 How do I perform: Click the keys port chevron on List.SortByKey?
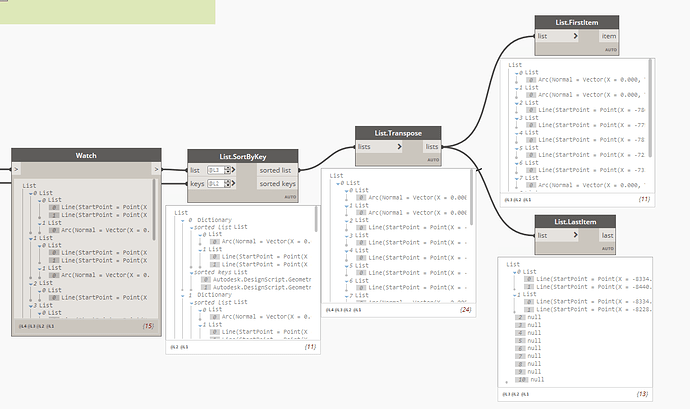[x=233, y=184]
